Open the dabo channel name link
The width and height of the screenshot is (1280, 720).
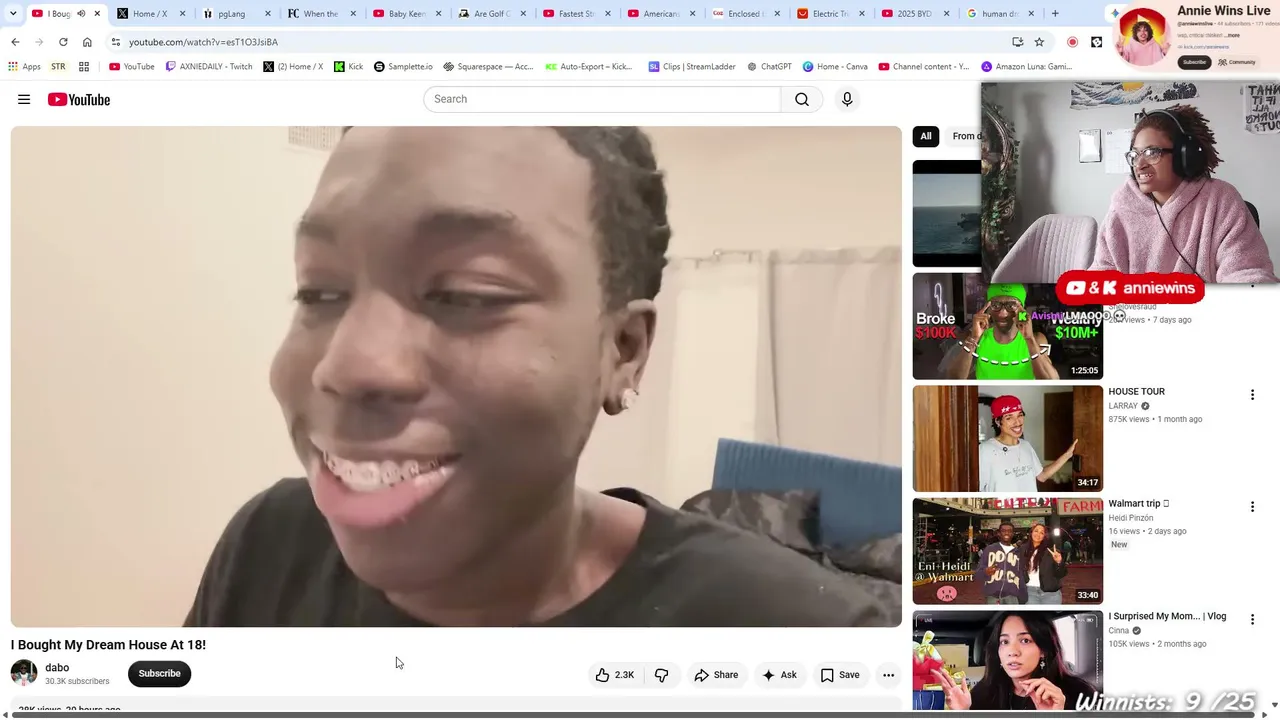[x=57, y=668]
